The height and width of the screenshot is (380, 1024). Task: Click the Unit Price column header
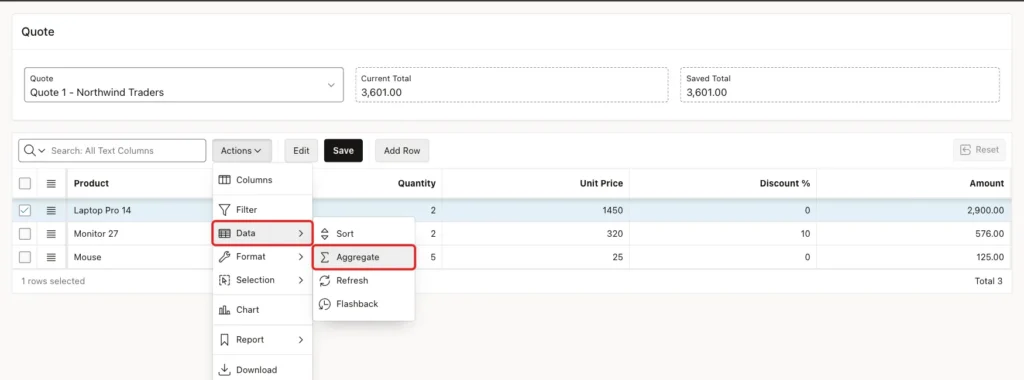tap(601, 183)
